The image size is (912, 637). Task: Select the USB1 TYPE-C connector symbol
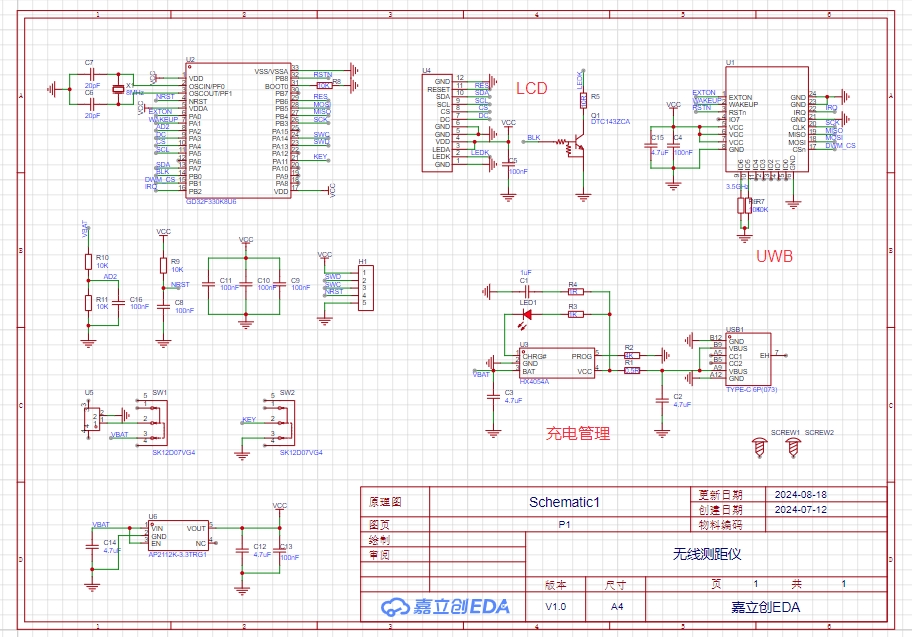[x=749, y=360]
